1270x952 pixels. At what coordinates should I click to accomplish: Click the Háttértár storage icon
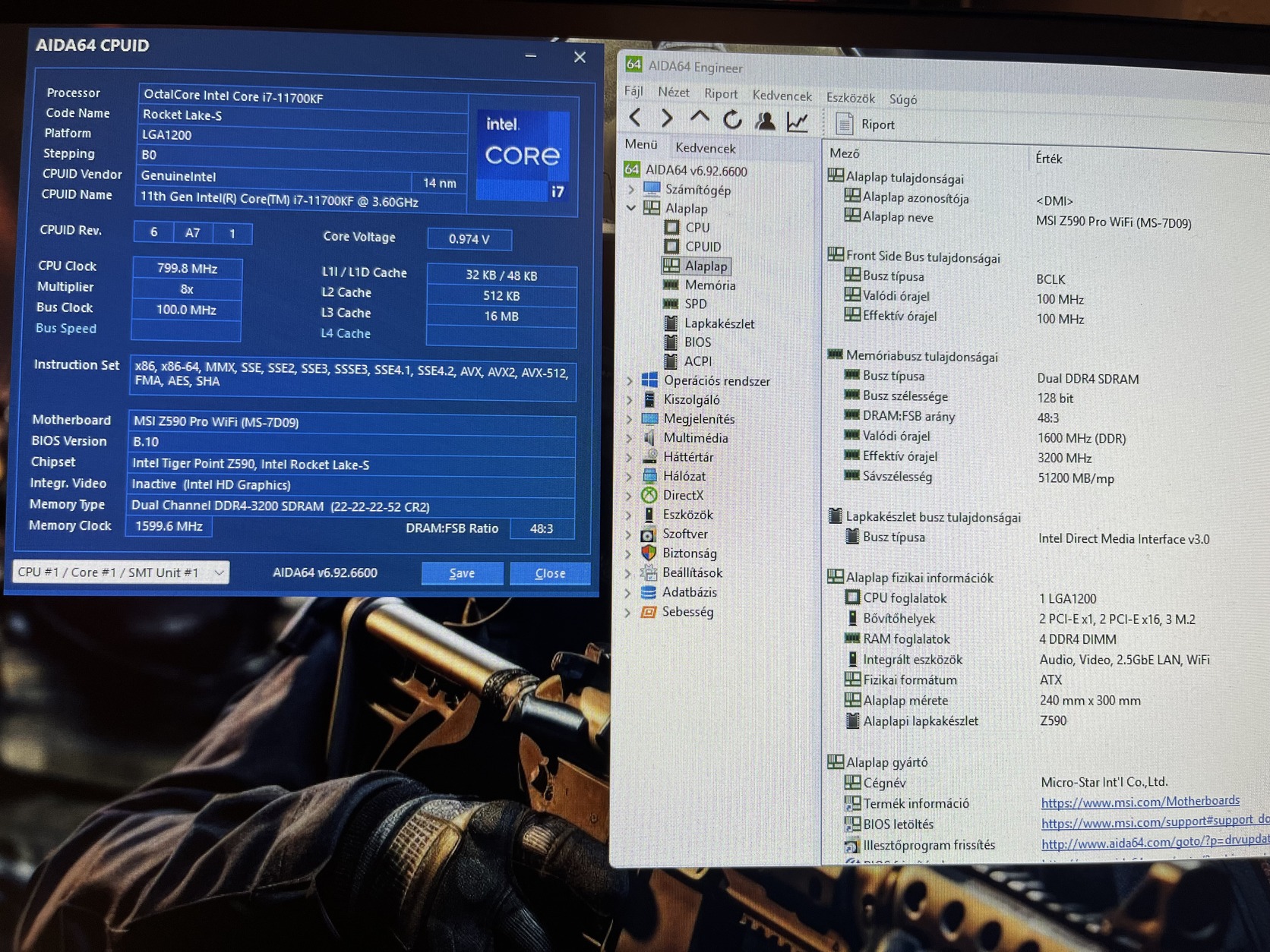pyautogui.click(x=650, y=456)
